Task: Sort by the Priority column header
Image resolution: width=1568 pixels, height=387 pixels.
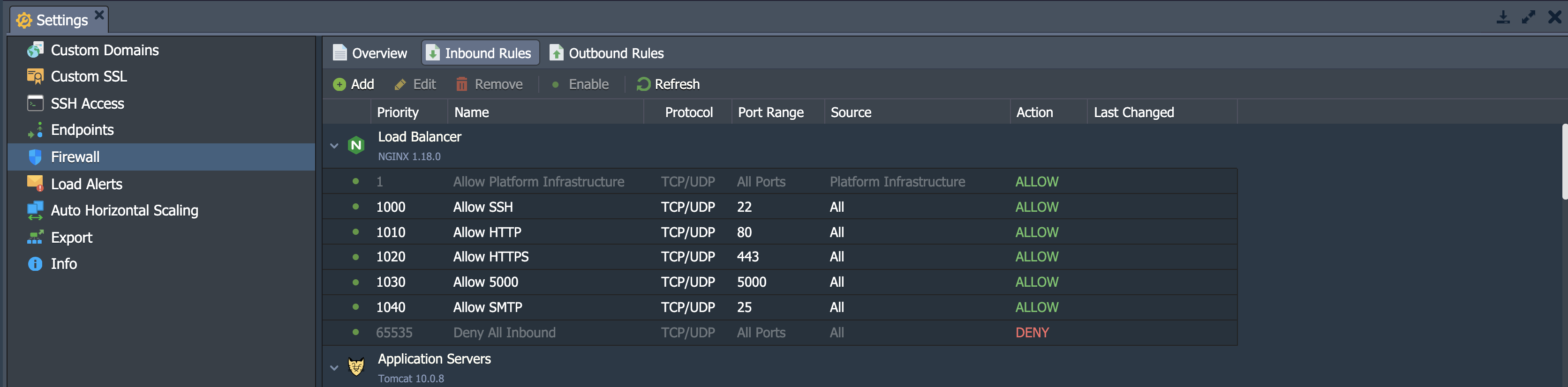Action: click(x=409, y=112)
